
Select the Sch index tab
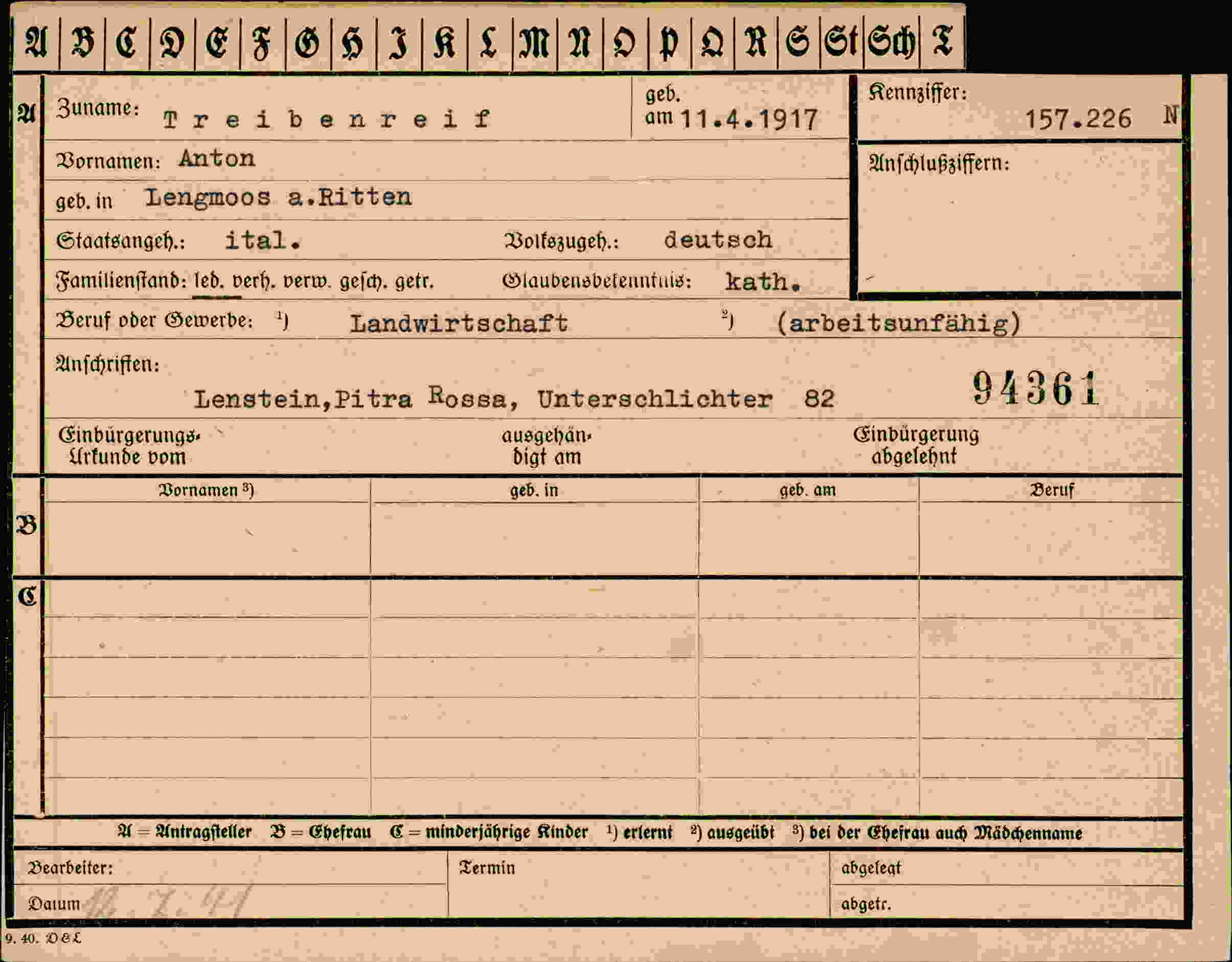pos(892,43)
